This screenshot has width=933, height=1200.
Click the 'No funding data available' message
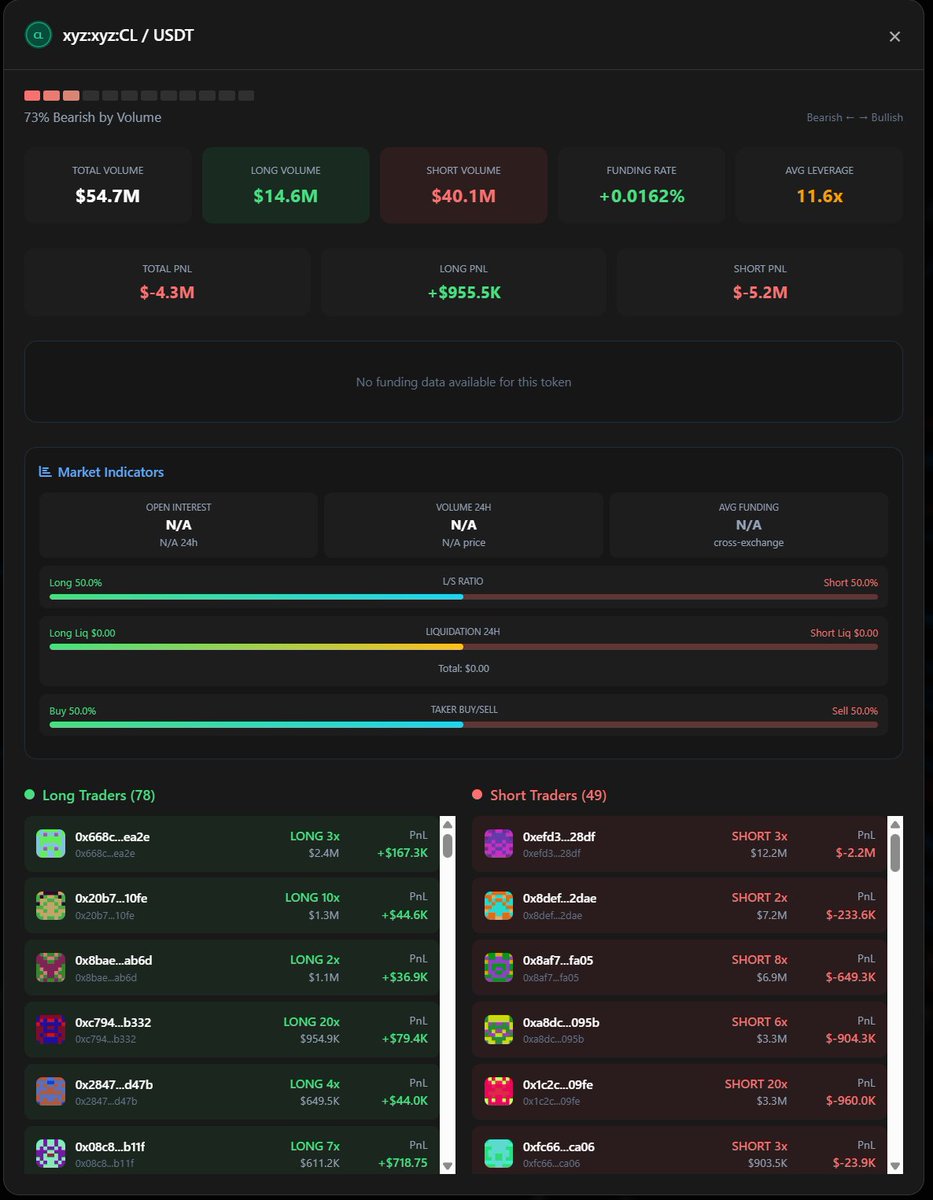coord(464,382)
